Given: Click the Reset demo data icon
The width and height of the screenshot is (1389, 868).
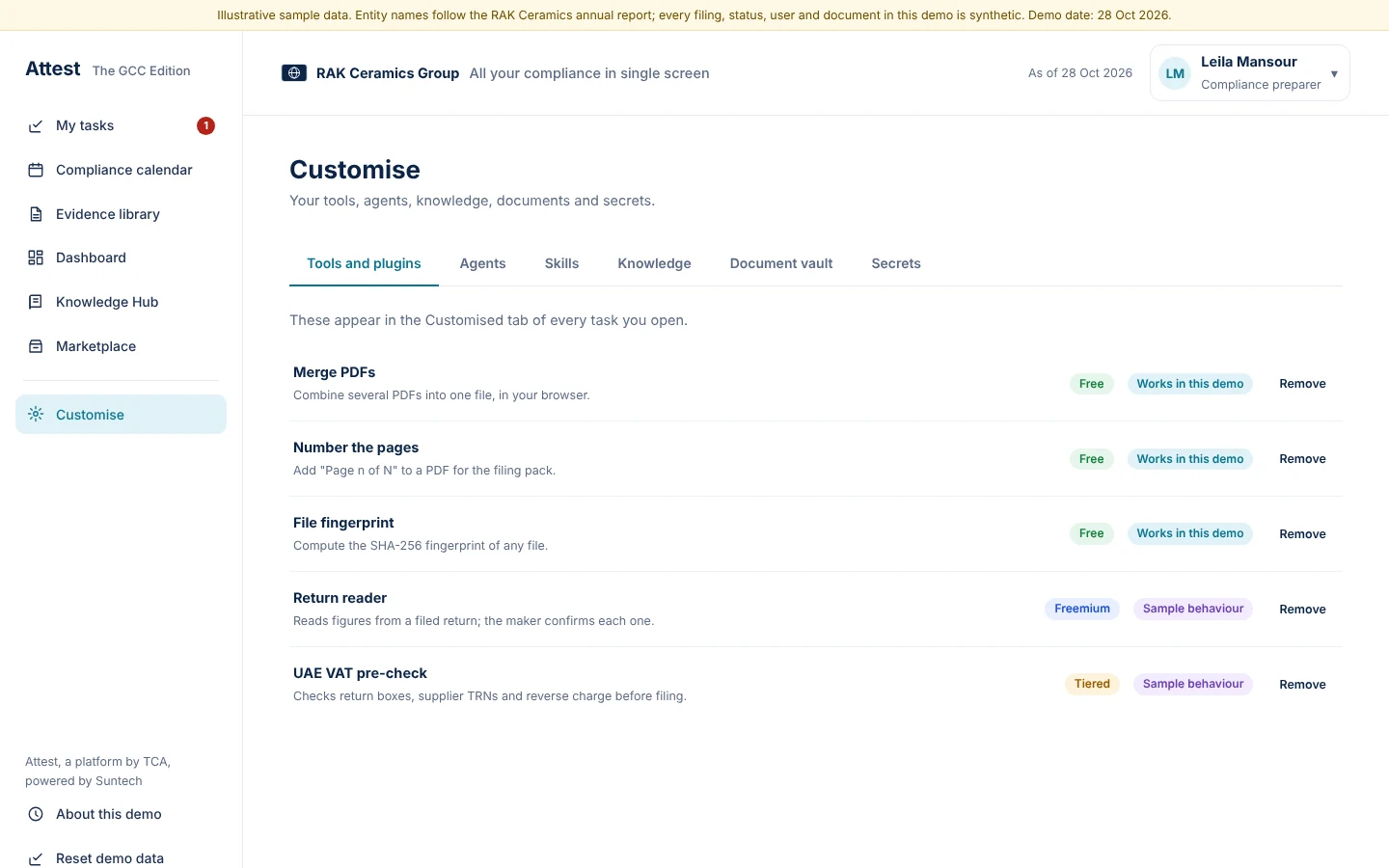Looking at the screenshot, I should point(36,858).
